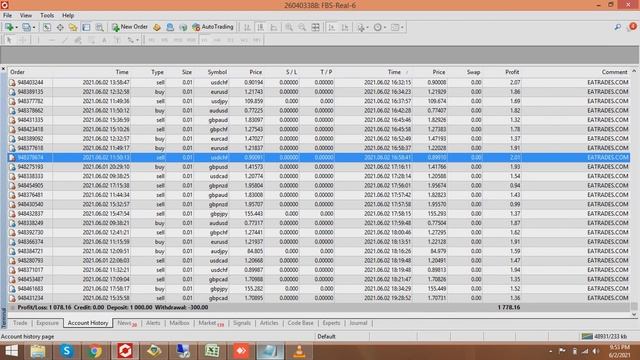Open the Experts tab
Image resolution: width=640 pixels, height=360 pixels.
[331, 323]
